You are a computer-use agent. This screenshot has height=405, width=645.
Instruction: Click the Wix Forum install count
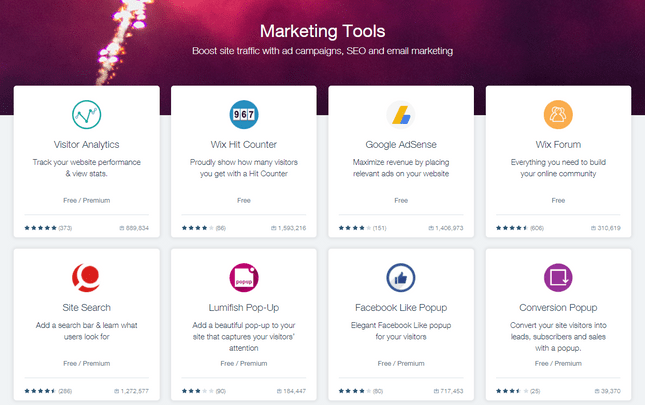coord(604,227)
